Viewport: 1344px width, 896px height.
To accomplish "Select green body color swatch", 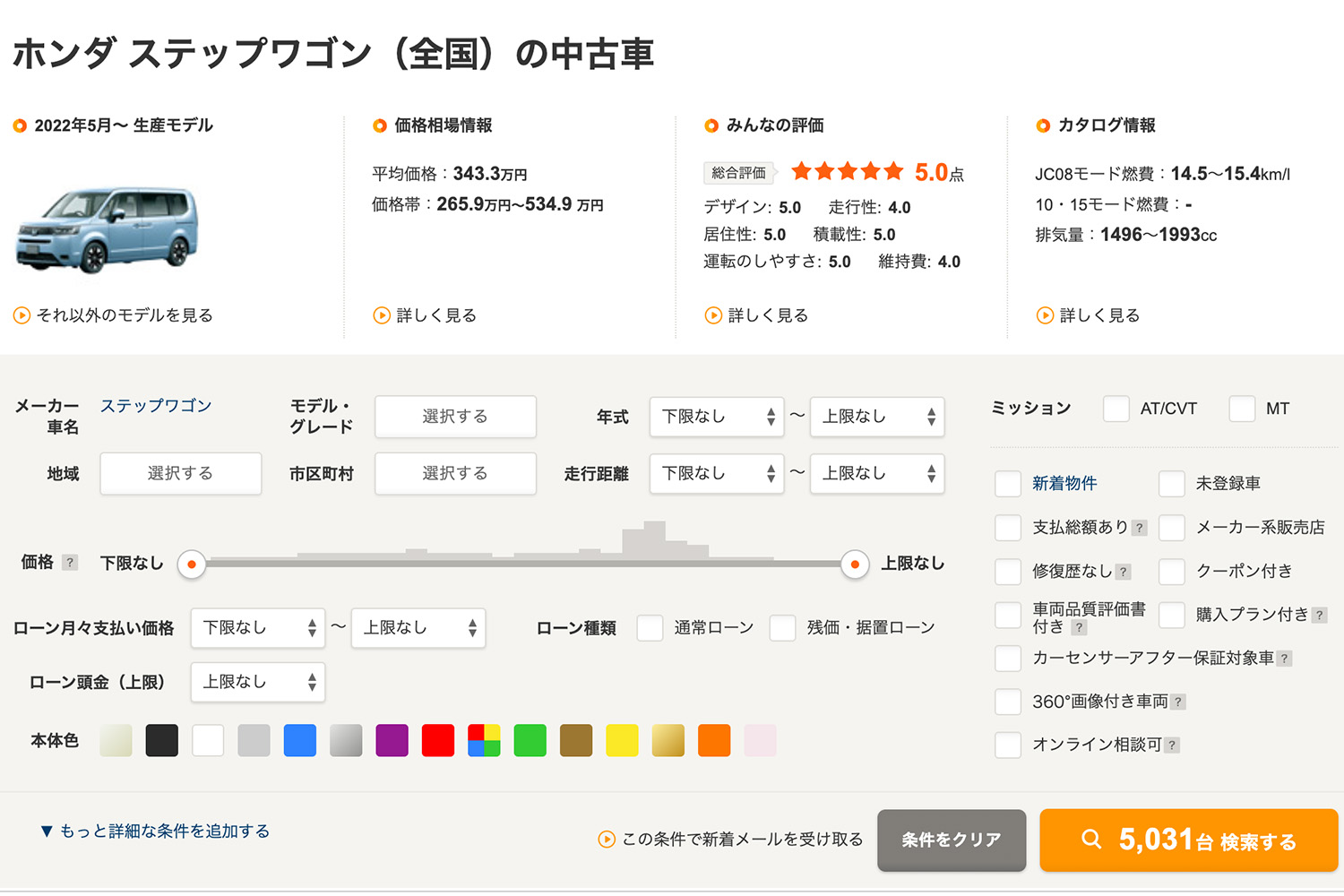I will click(x=530, y=741).
